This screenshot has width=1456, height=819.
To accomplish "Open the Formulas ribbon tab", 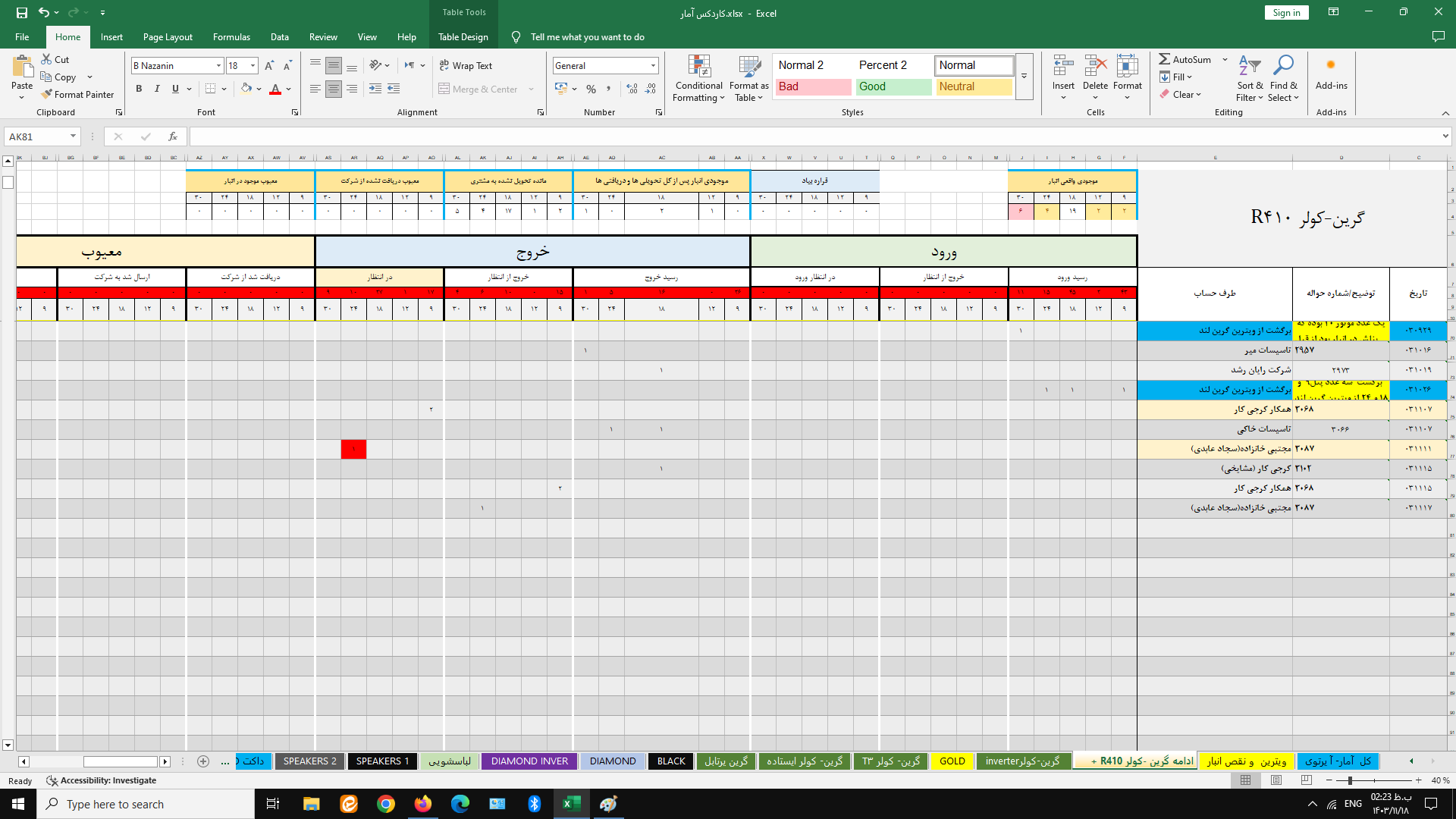I will 231,37.
